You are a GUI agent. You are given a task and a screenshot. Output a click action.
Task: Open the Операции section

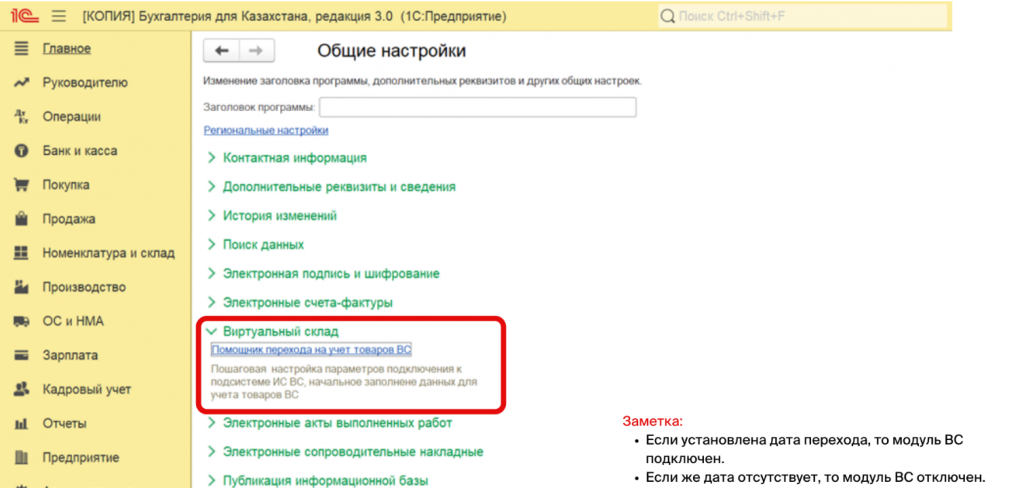[72, 117]
